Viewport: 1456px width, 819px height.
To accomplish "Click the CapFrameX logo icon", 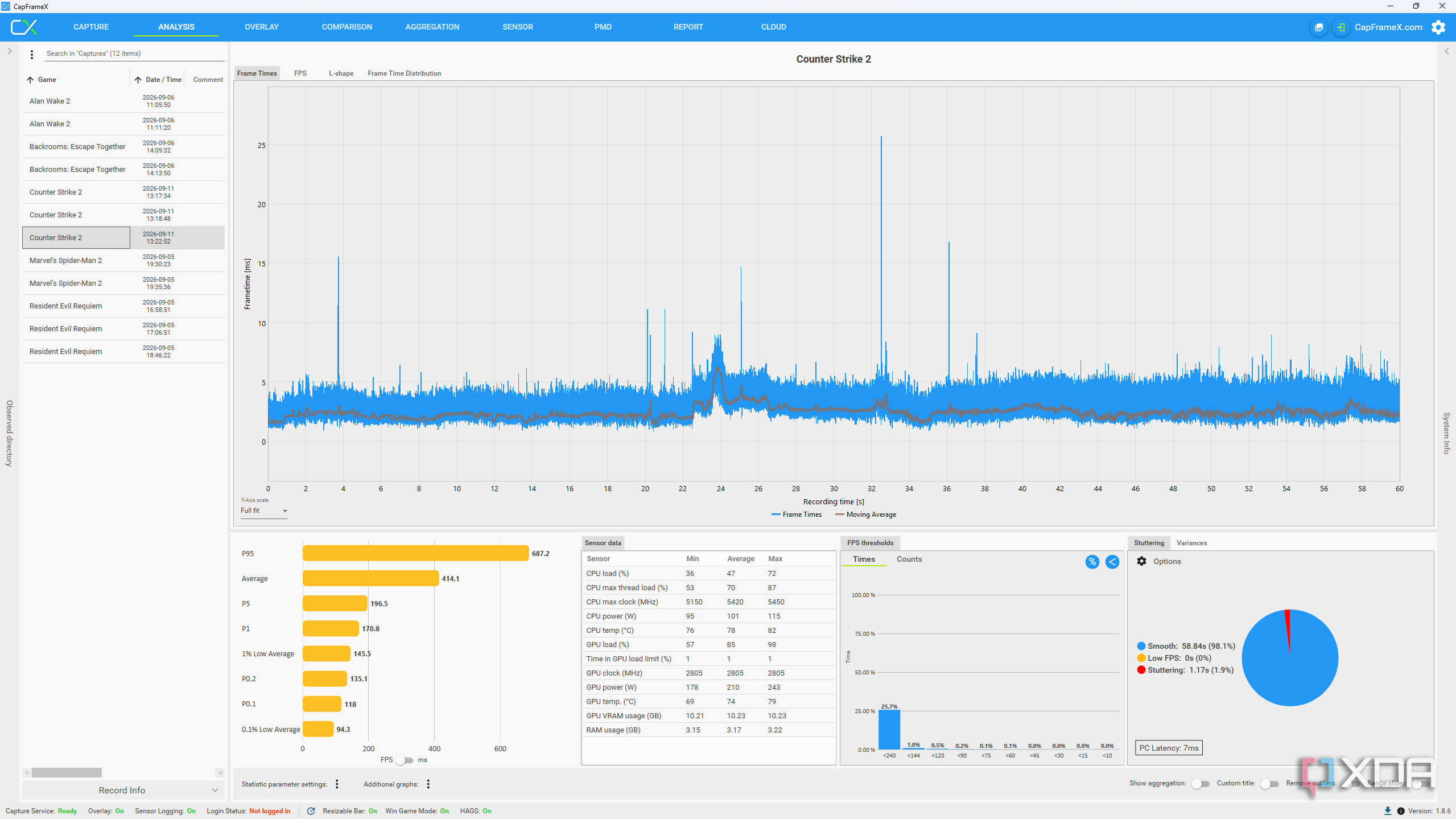I will click(24, 27).
